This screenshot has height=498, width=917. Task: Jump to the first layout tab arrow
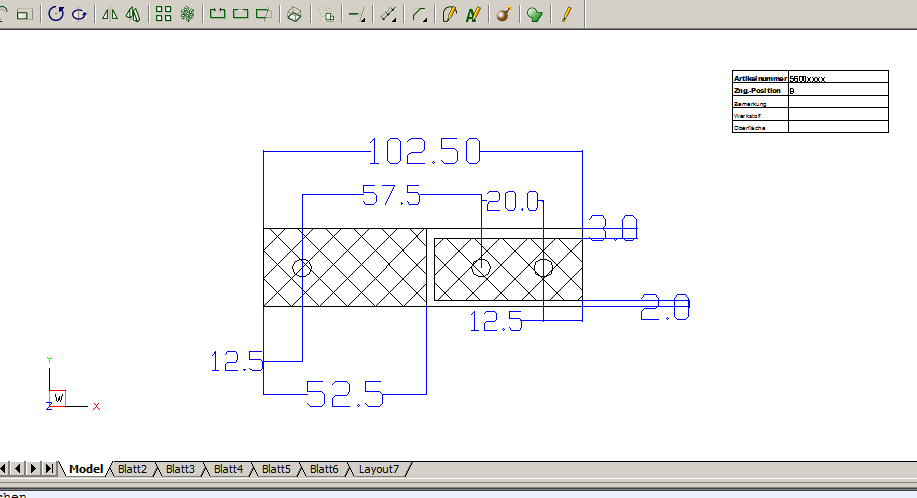click(5, 469)
